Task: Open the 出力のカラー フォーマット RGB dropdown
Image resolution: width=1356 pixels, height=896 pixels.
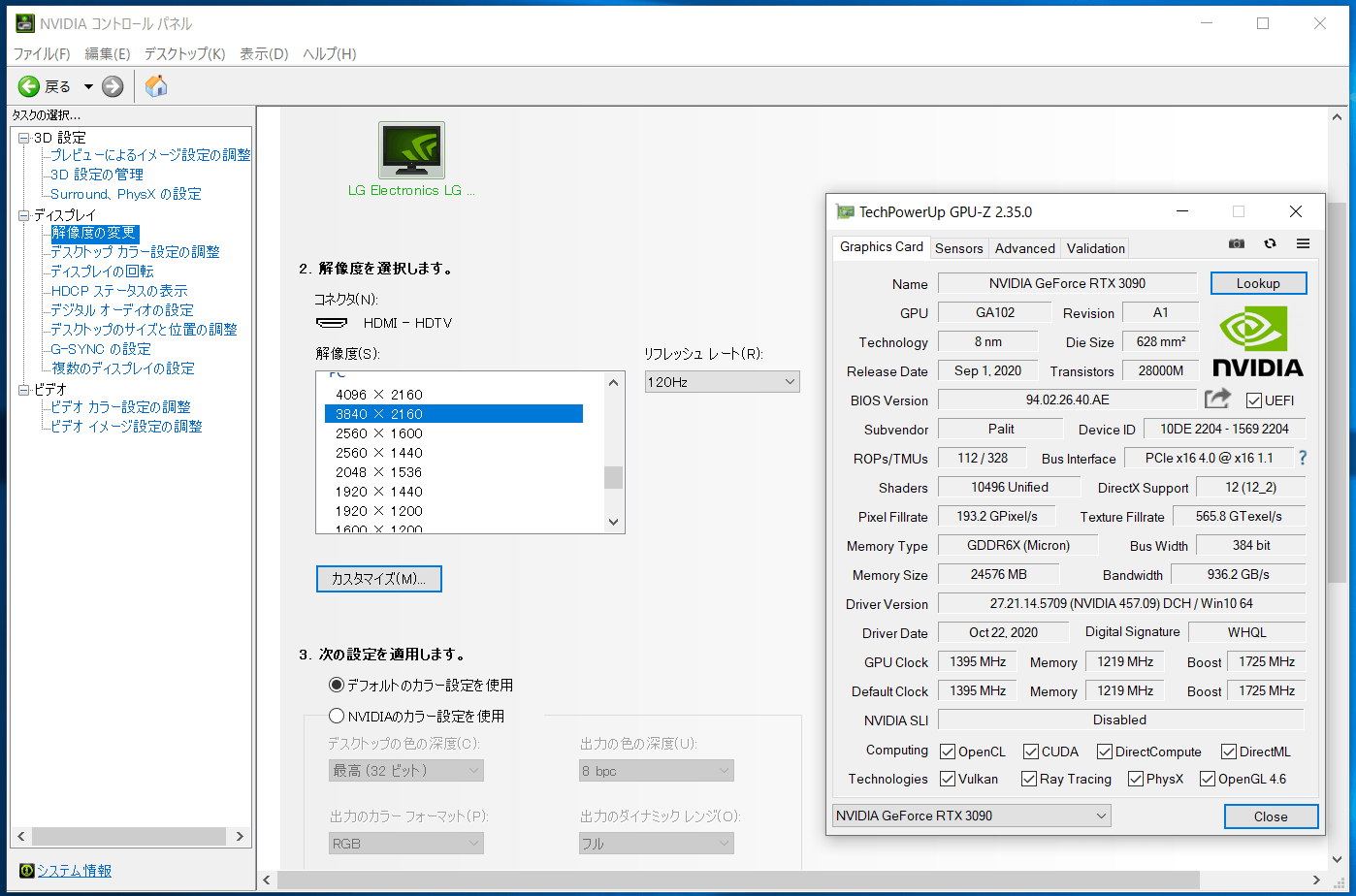Action: 406,844
